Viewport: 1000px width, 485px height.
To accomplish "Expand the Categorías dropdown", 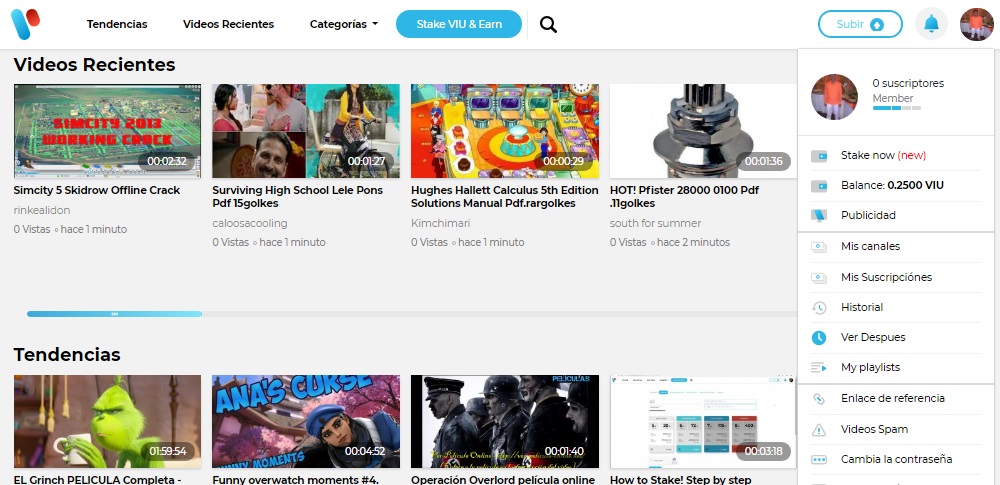I will point(344,24).
